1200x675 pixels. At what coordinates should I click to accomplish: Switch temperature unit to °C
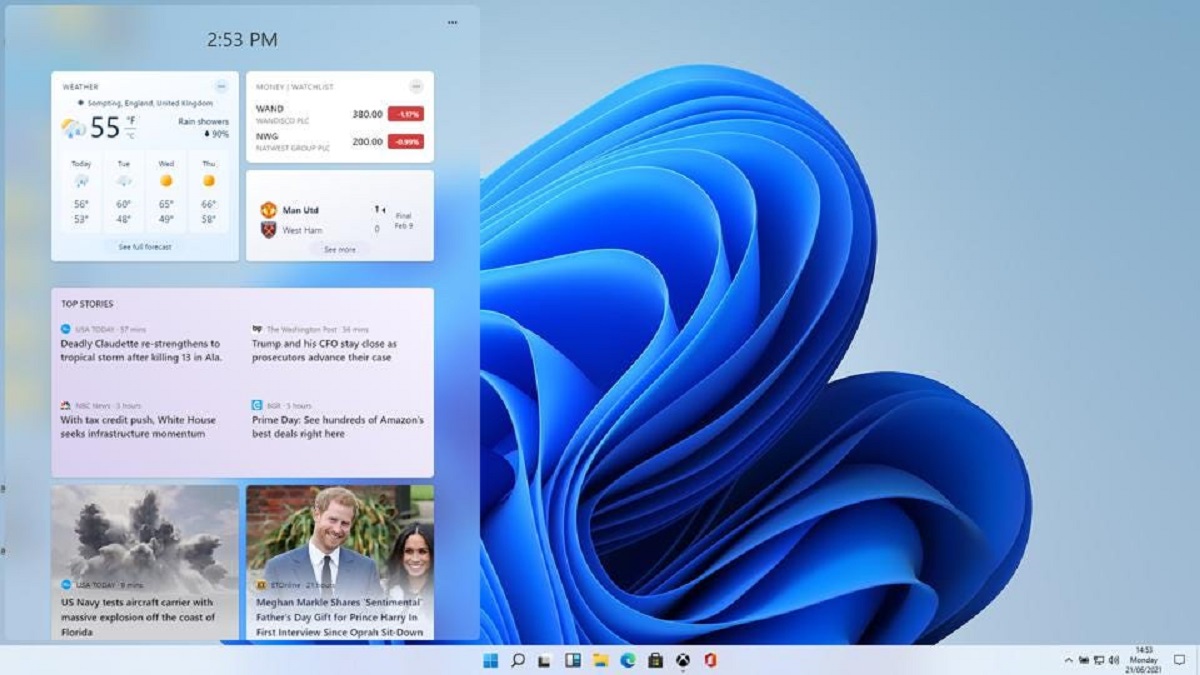131,135
